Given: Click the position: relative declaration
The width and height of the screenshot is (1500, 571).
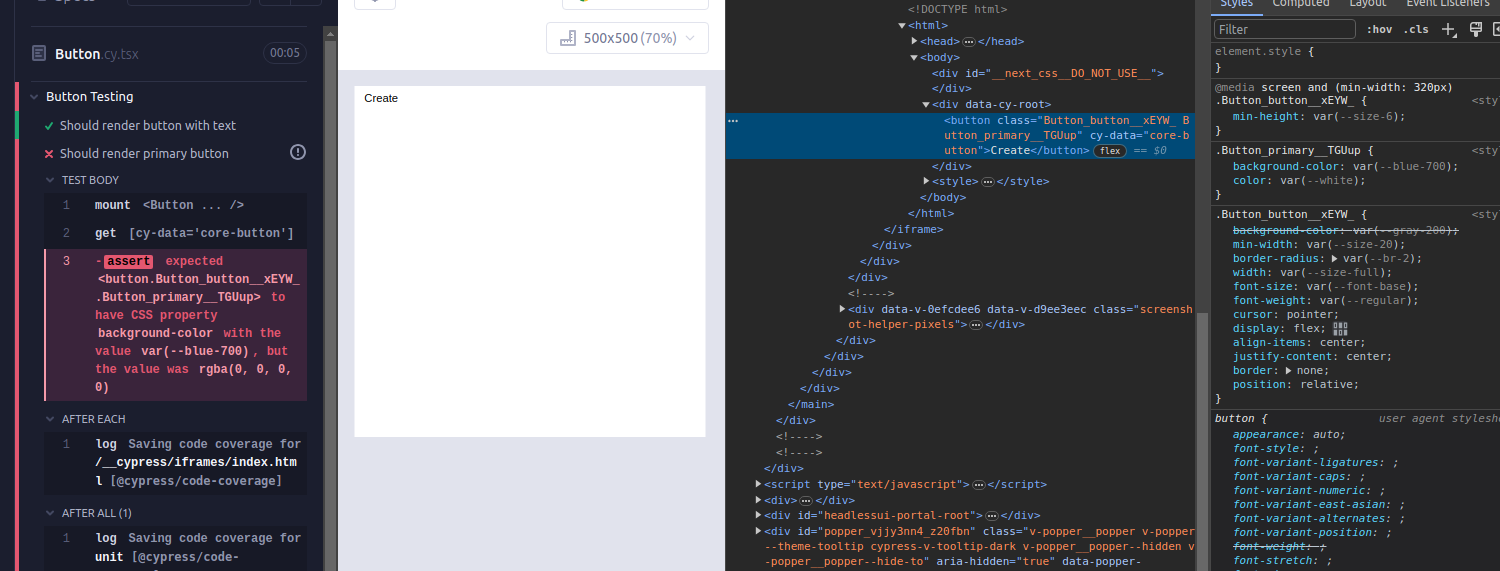Looking at the screenshot, I should 1296,384.
